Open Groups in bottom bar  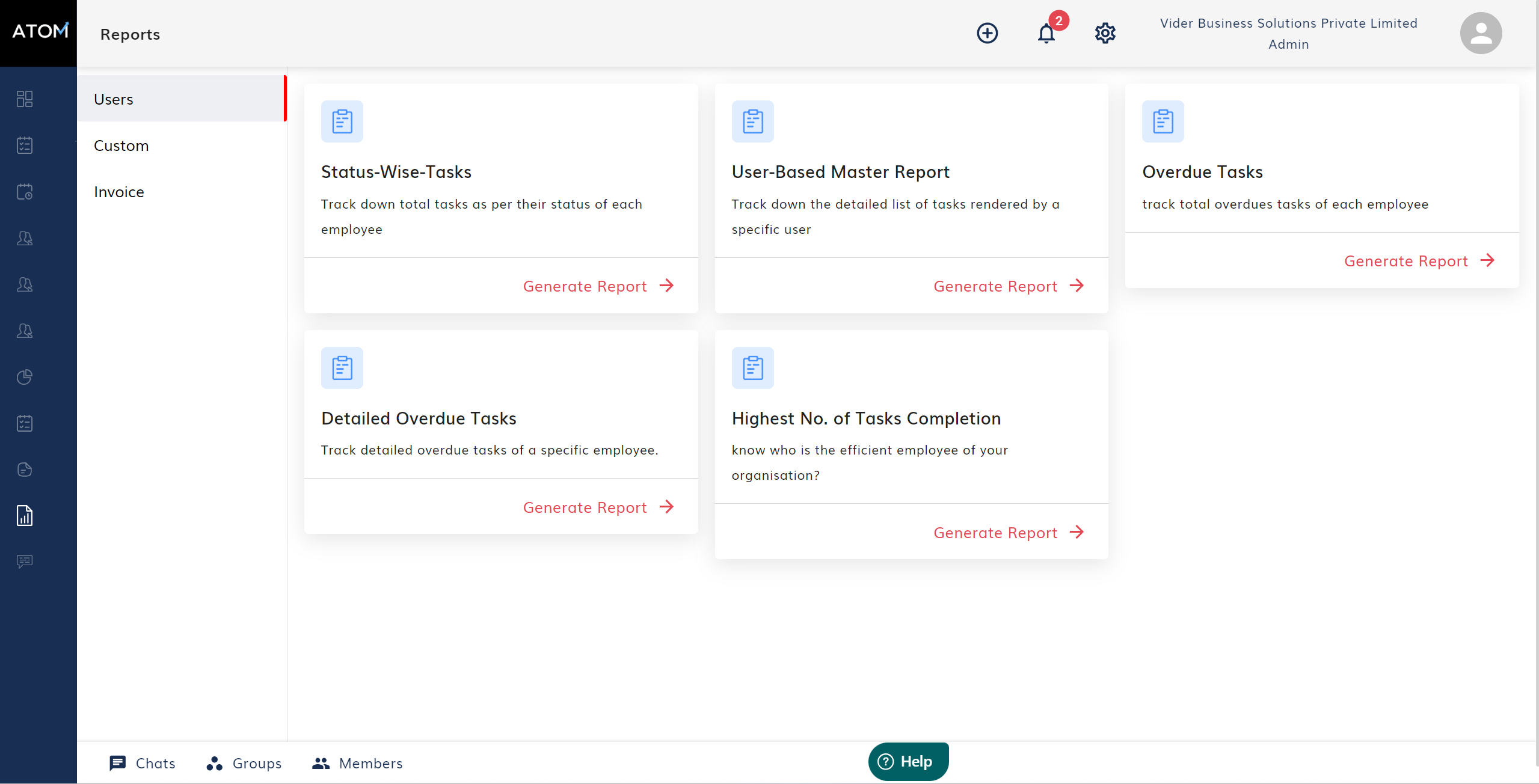tap(244, 763)
